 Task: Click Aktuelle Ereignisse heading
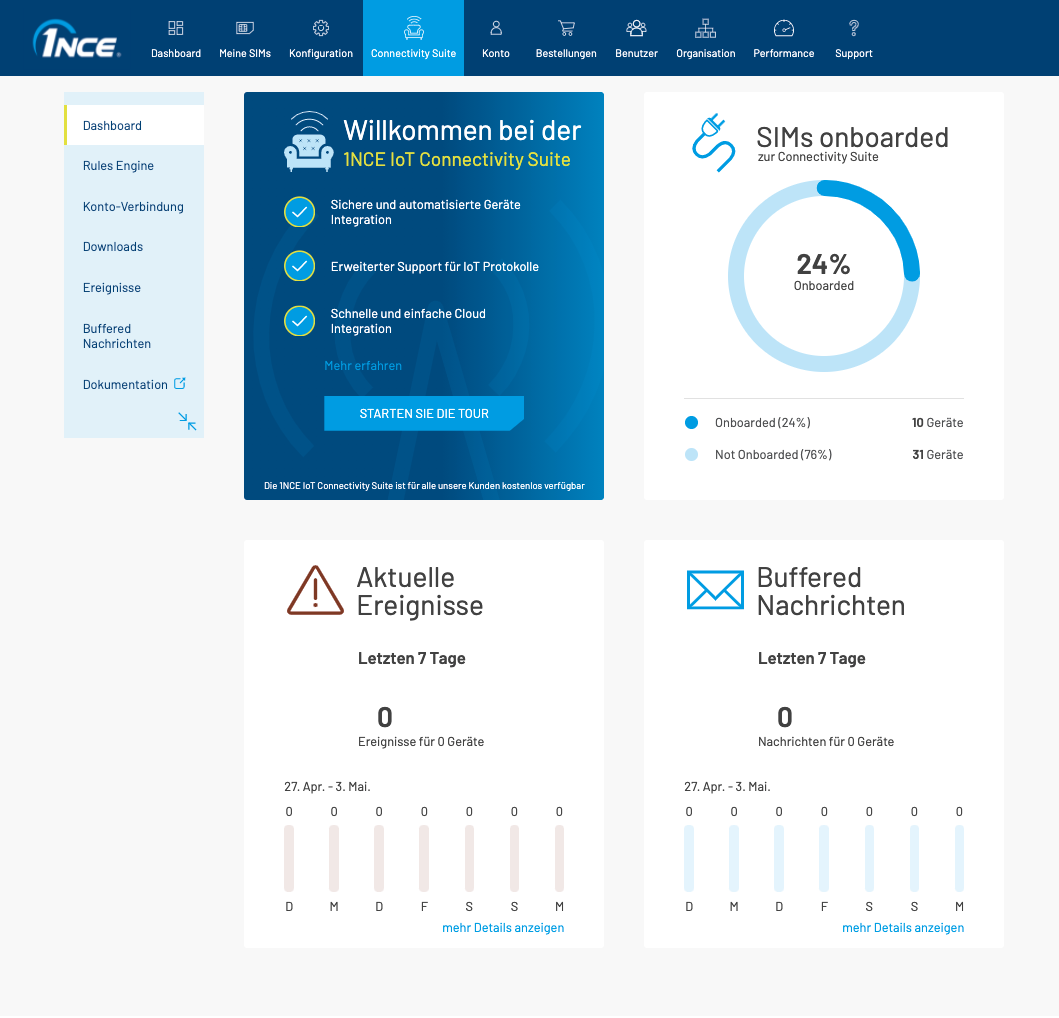point(419,592)
